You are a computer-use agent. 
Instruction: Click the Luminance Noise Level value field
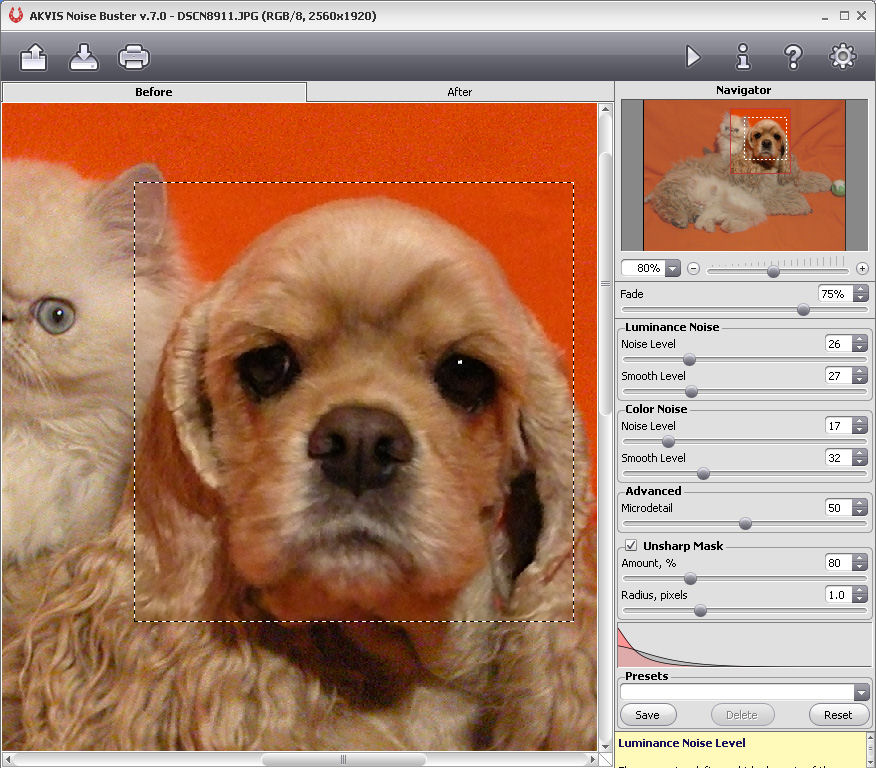(x=837, y=344)
